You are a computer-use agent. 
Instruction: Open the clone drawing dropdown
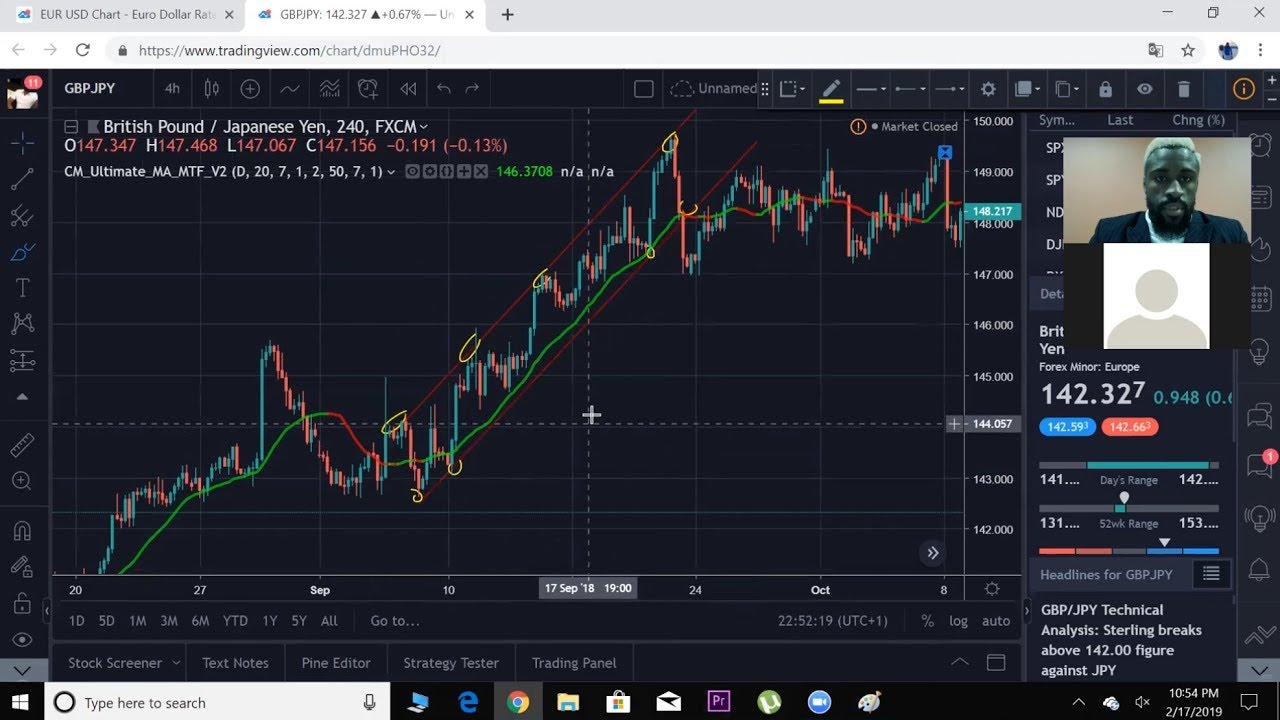(1067, 89)
